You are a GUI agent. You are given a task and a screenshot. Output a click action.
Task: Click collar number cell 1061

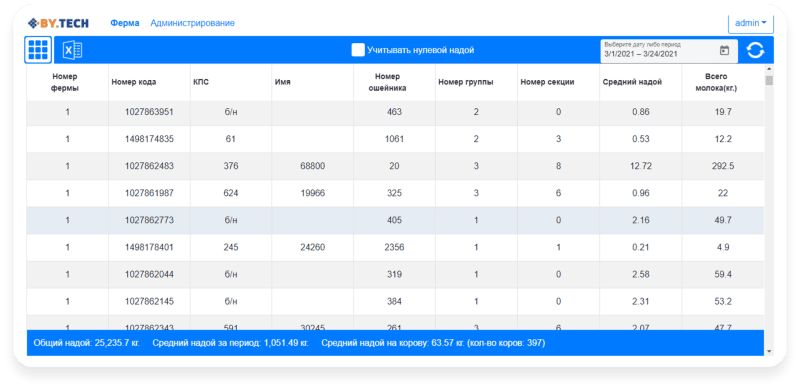(394, 139)
